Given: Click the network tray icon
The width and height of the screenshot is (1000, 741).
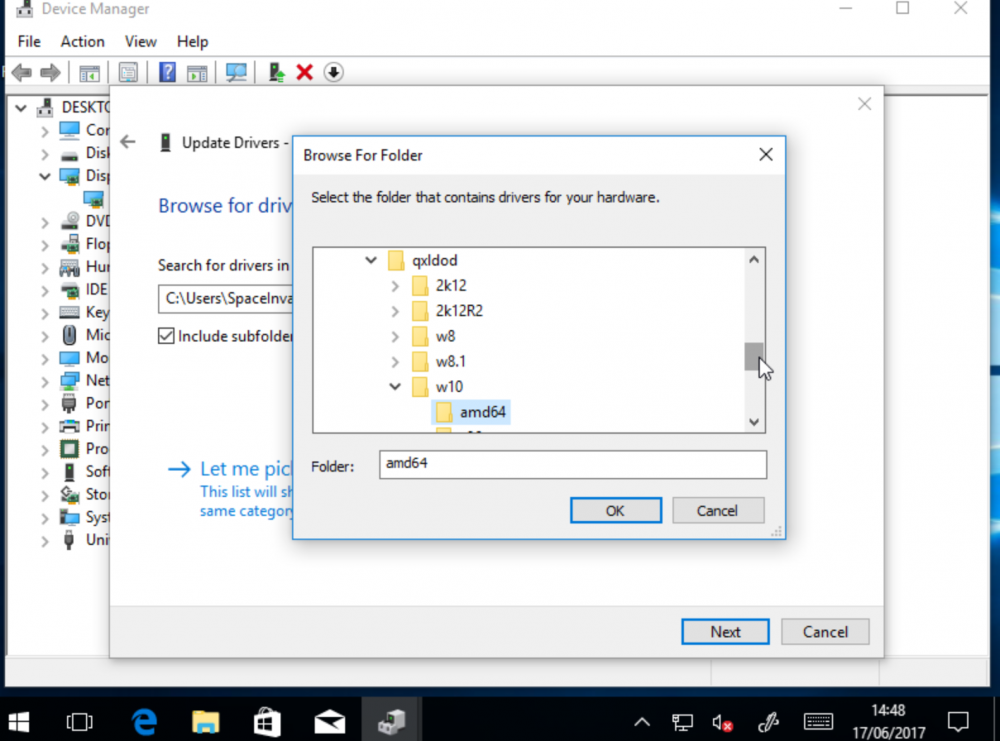Looking at the screenshot, I should pos(682,722).
